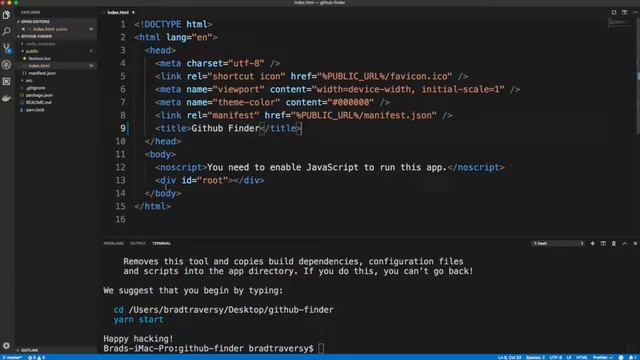Add a new terminal with plus icon
Screen dimensions: 640x360
point(592,243)
